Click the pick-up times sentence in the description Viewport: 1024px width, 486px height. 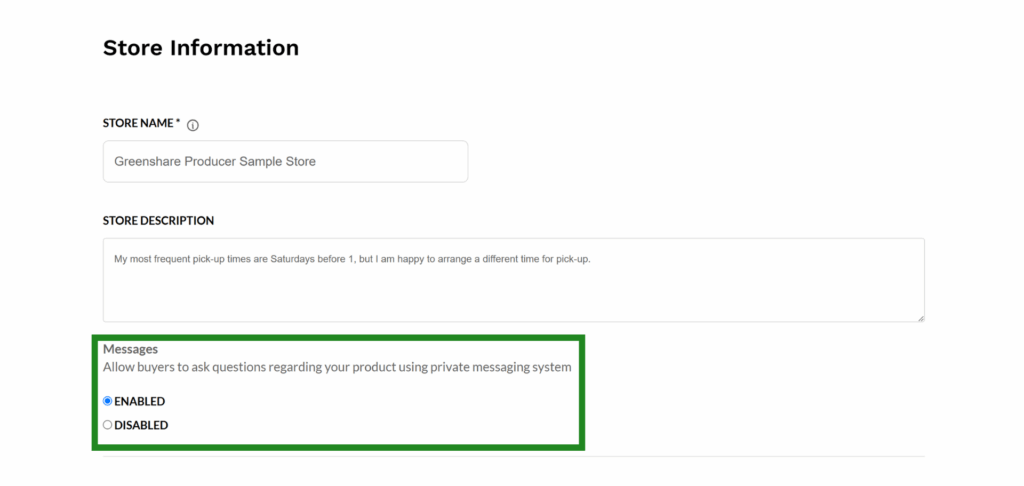(352, 259)
